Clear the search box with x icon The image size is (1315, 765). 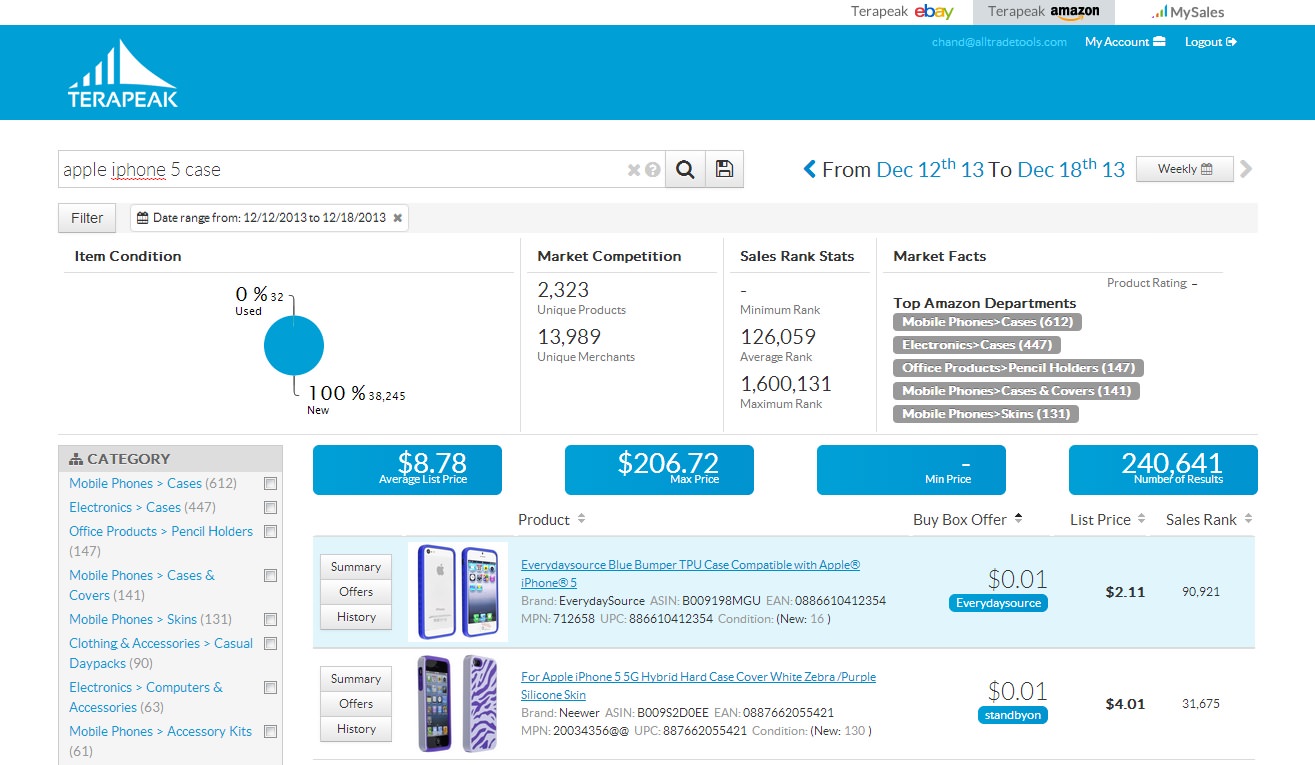[633, 171]
